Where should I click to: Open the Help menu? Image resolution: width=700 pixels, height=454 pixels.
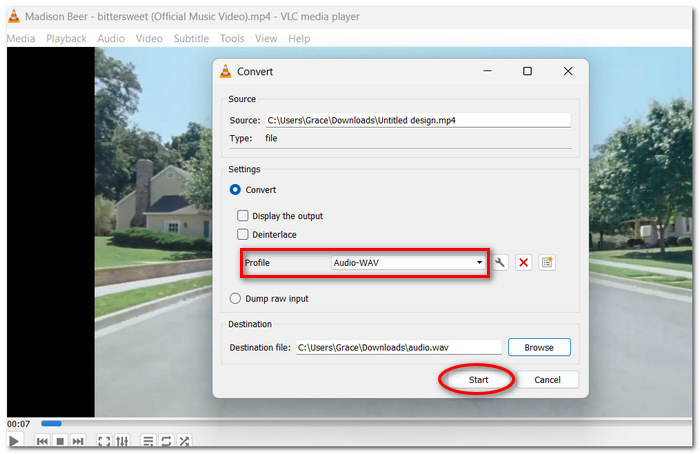point(299,38)
